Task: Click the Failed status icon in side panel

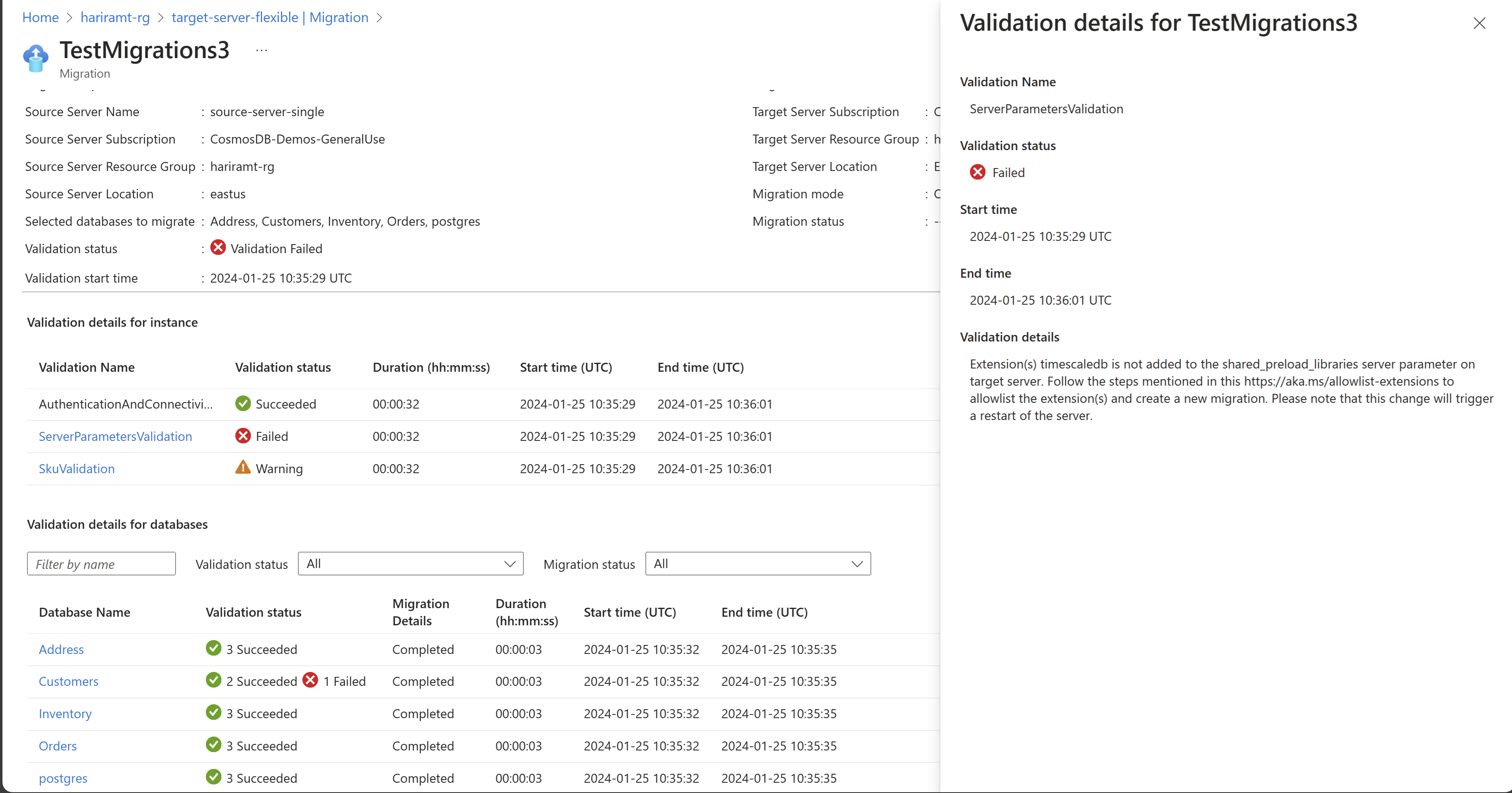Action: tap(977, 172)
